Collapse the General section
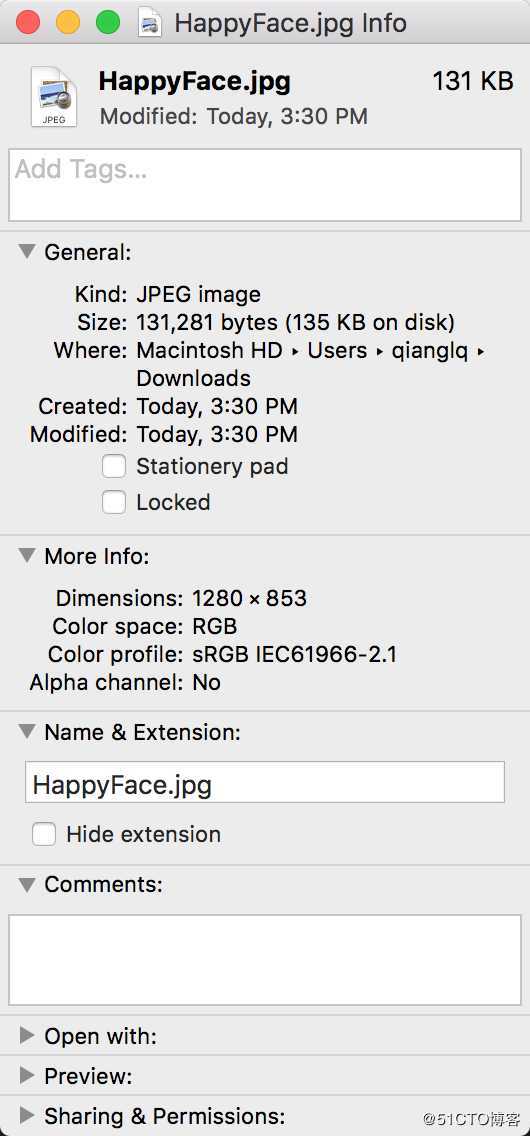This screenshot has height=1136, width=530. [x=27, y=251]
